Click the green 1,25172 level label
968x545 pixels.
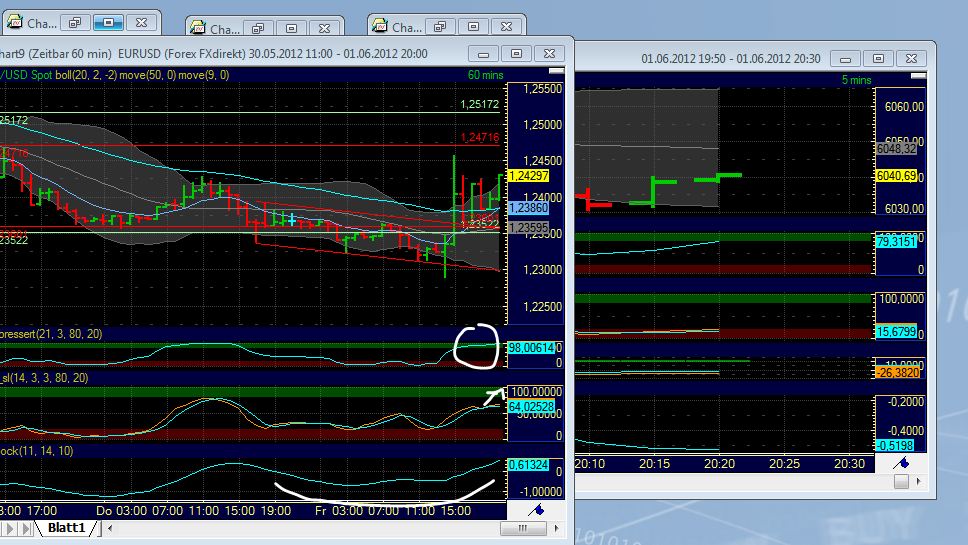(480, 104)
